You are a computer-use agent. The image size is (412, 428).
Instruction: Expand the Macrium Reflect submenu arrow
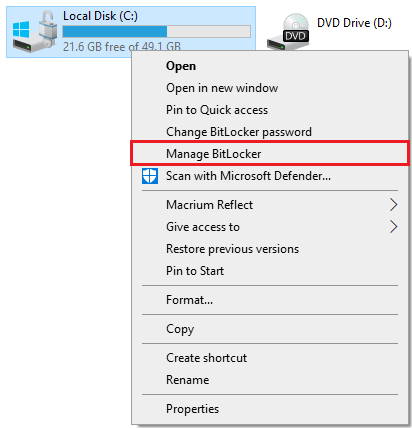point(393,205)
